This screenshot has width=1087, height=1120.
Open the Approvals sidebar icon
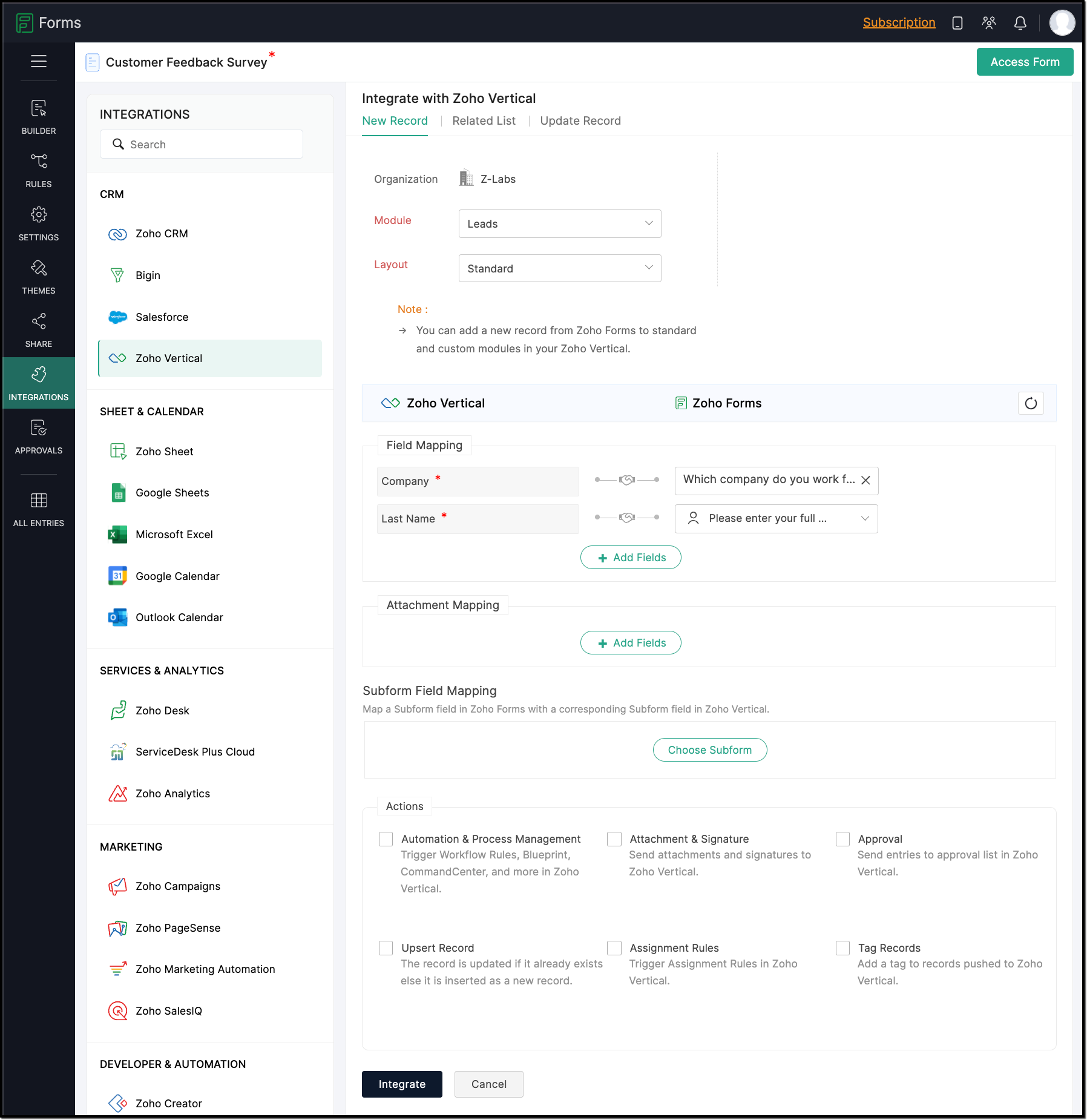(39, 429)
